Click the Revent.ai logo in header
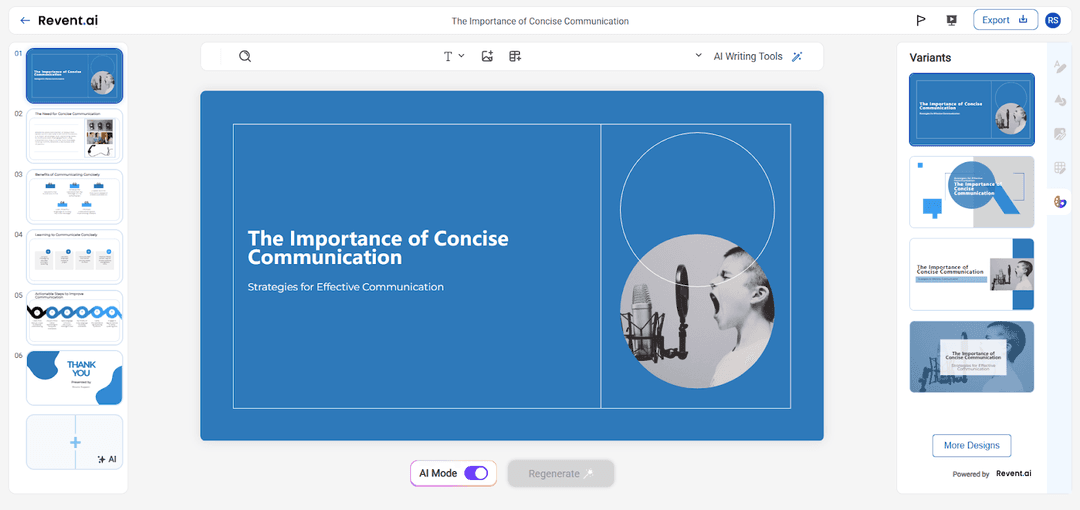Screen dimensions: 1080x510 pyautogui.click(x=68, y=21)
